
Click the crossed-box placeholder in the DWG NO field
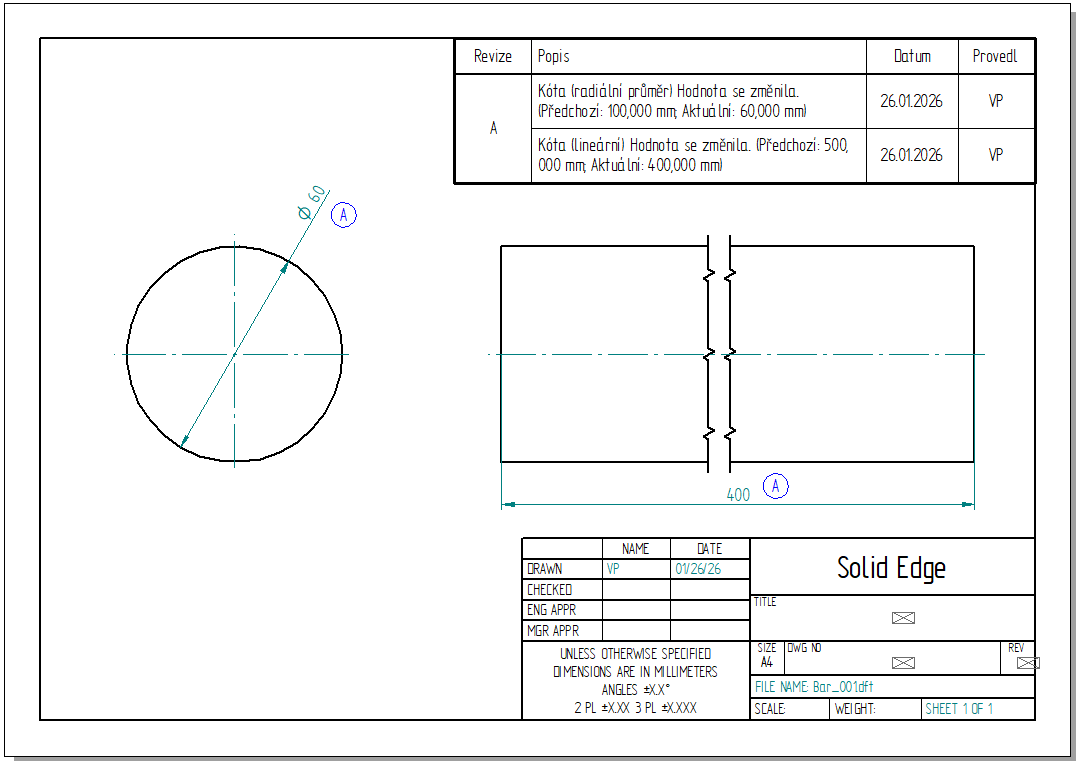click(903, 663)
